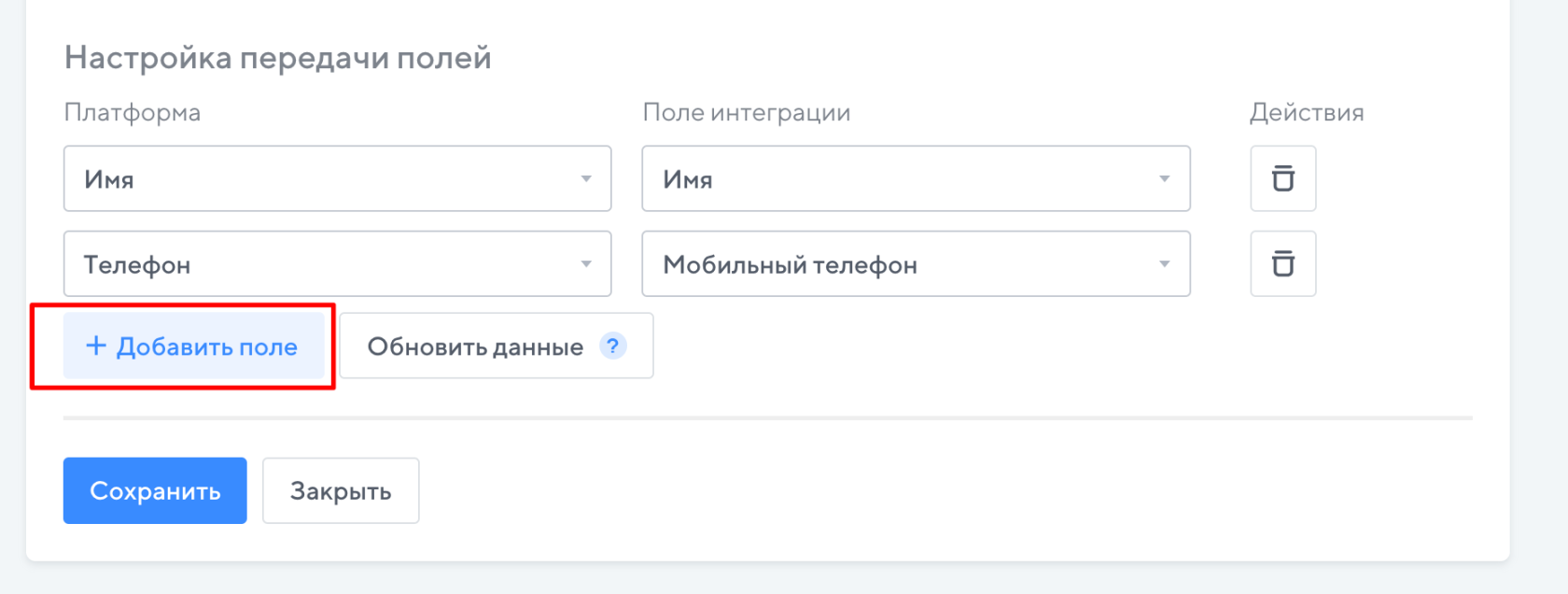Click the question mark help icon
This screenshot has height=594, width=1568.
[612, 346]
